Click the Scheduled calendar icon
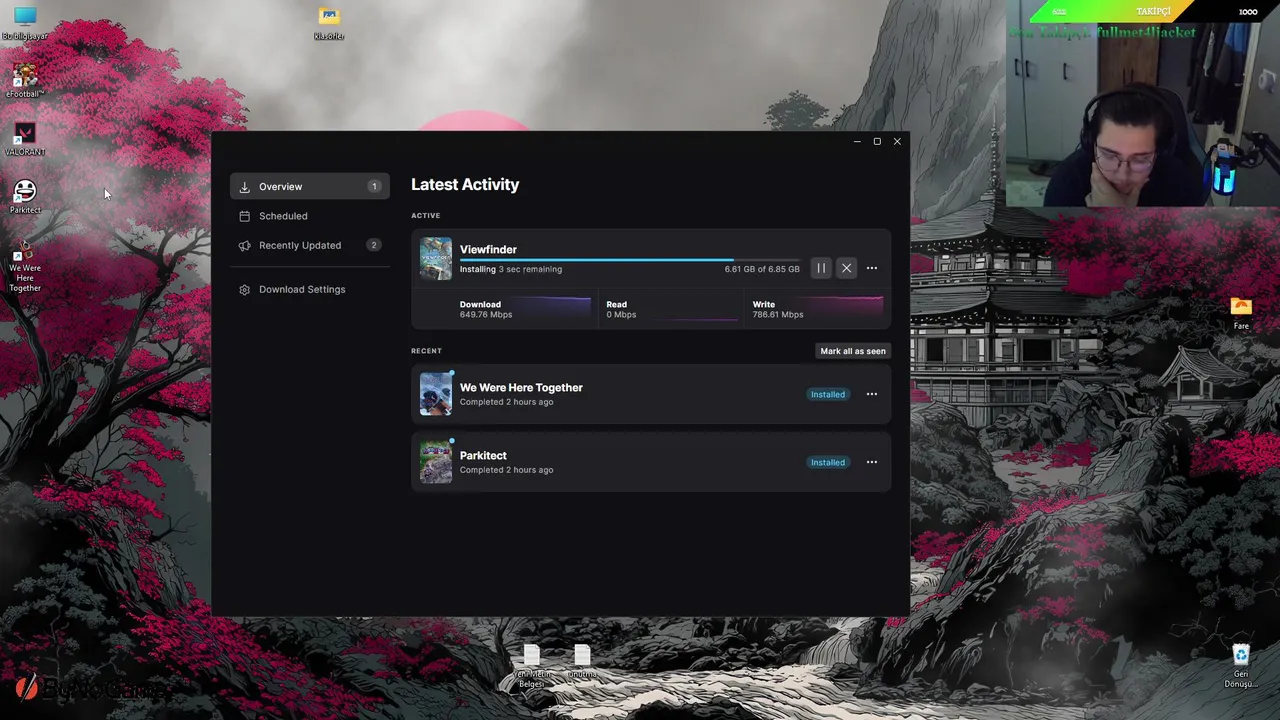Screen dimensions: 1280x720 [x=244, y=216]
